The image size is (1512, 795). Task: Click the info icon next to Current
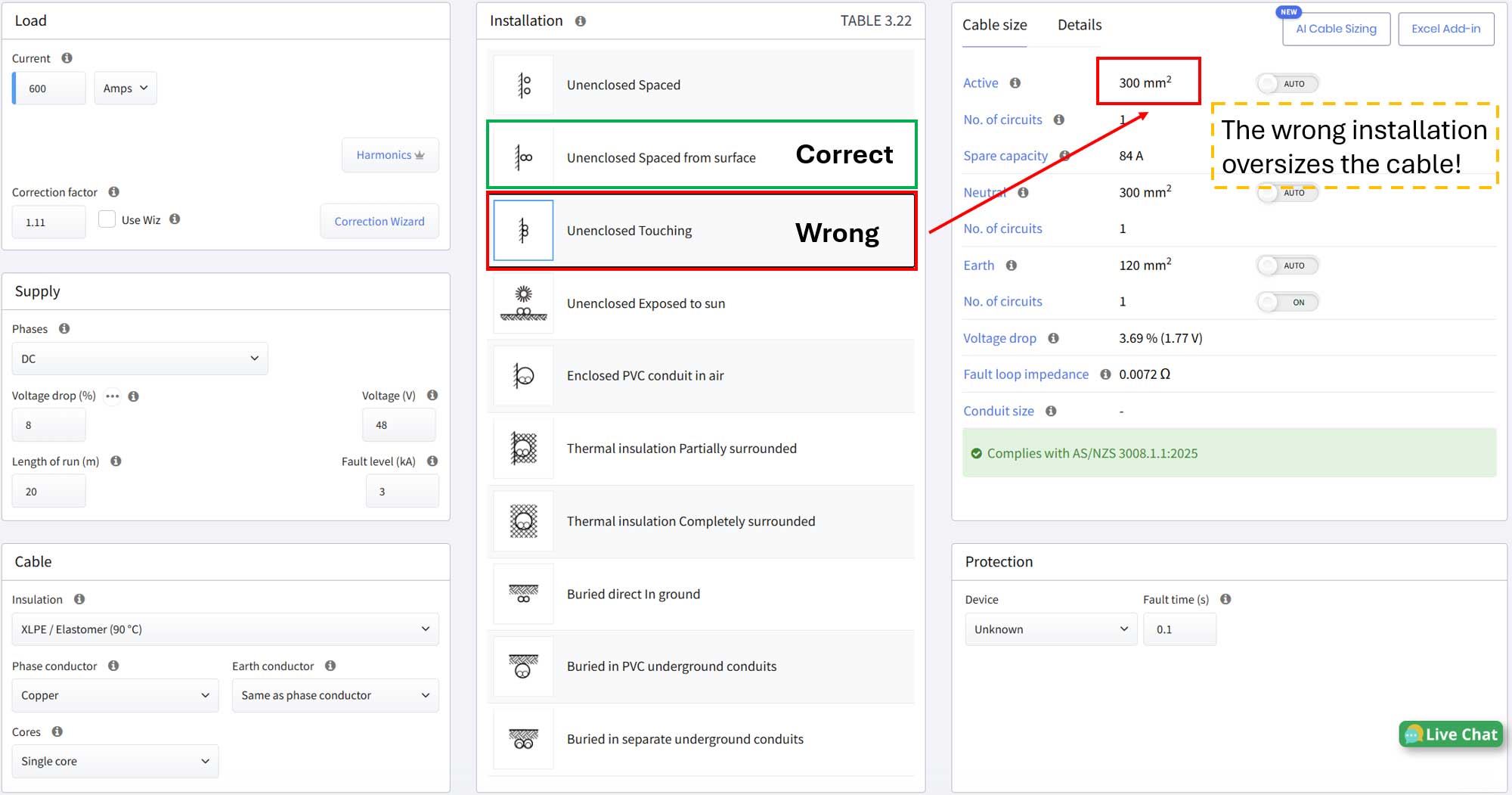pos(67,58)
